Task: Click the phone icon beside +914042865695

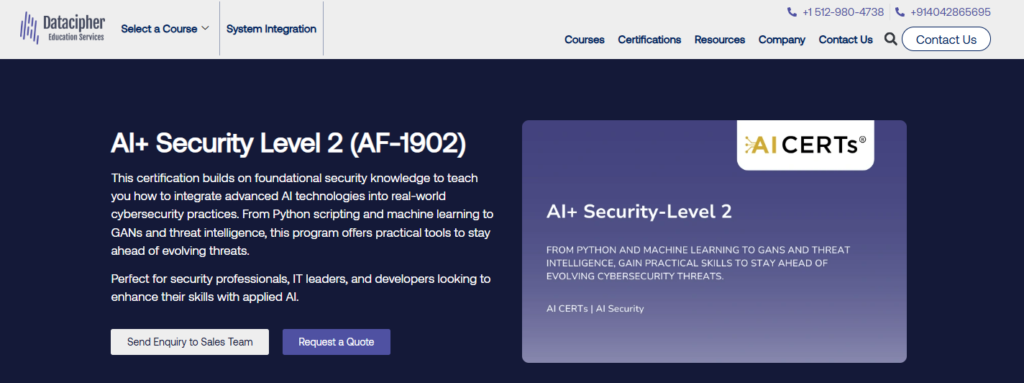Action: [x=900, y=12]
